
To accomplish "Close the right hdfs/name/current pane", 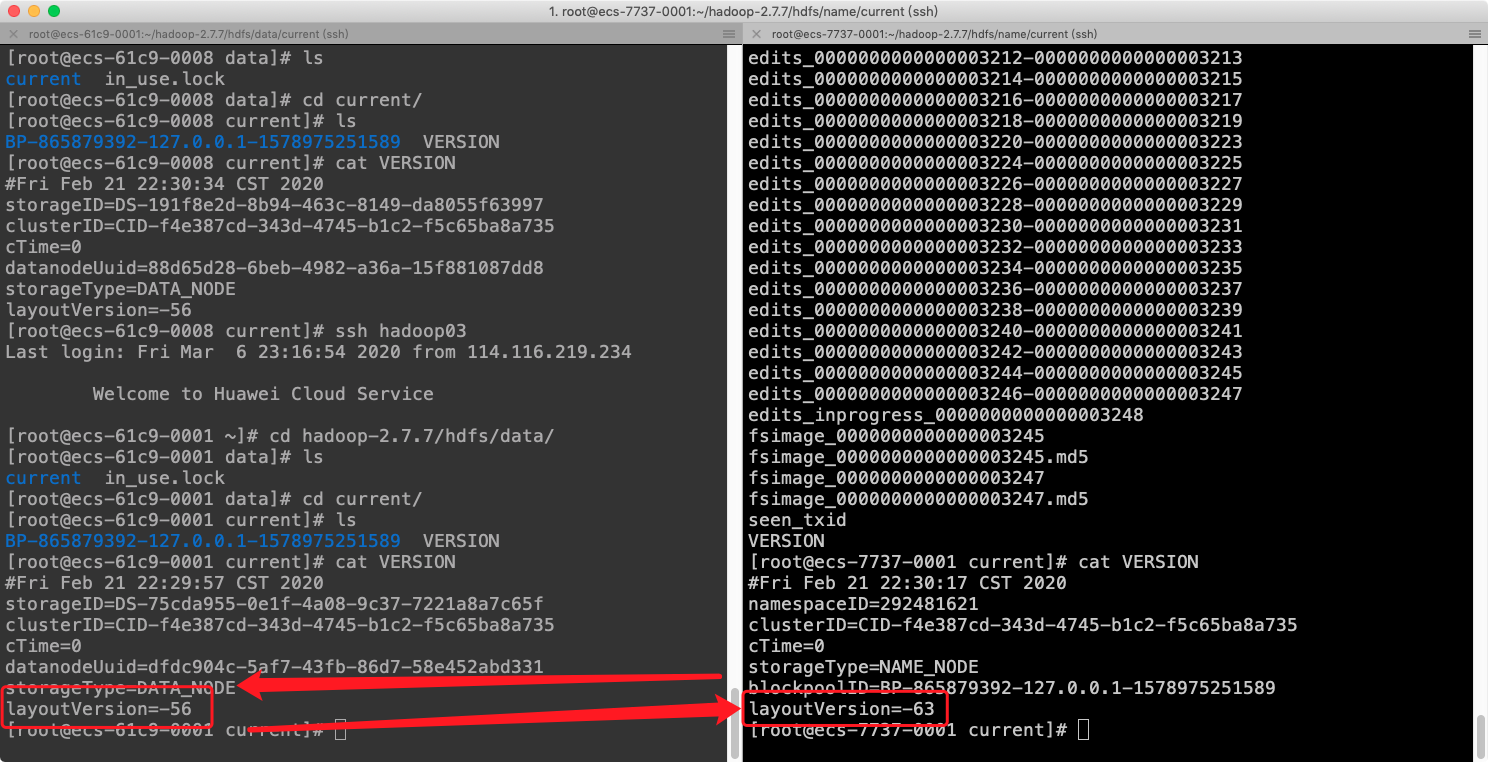I will pos(757,34).
